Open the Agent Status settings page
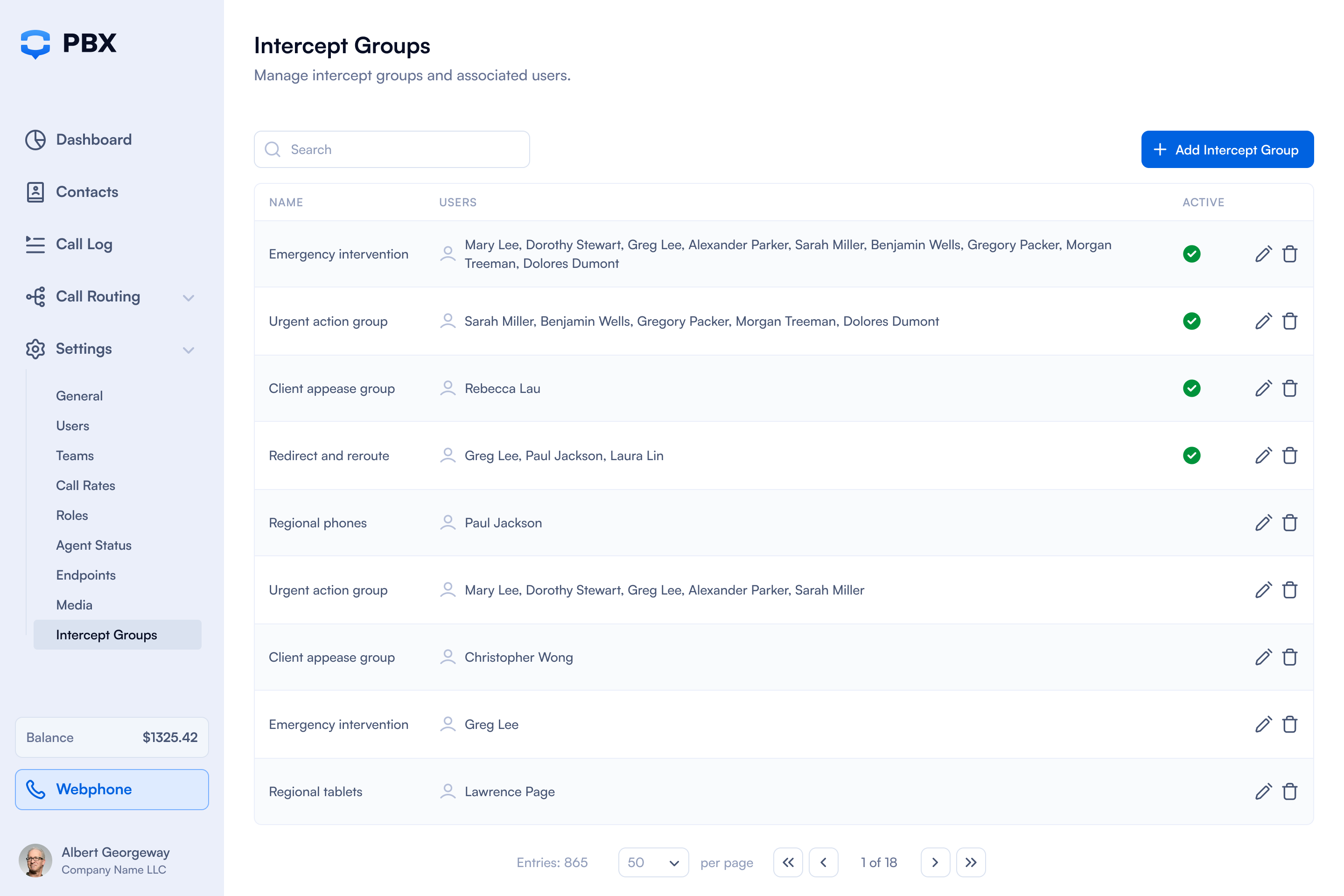1344x896 pixels. pos(94,545)
